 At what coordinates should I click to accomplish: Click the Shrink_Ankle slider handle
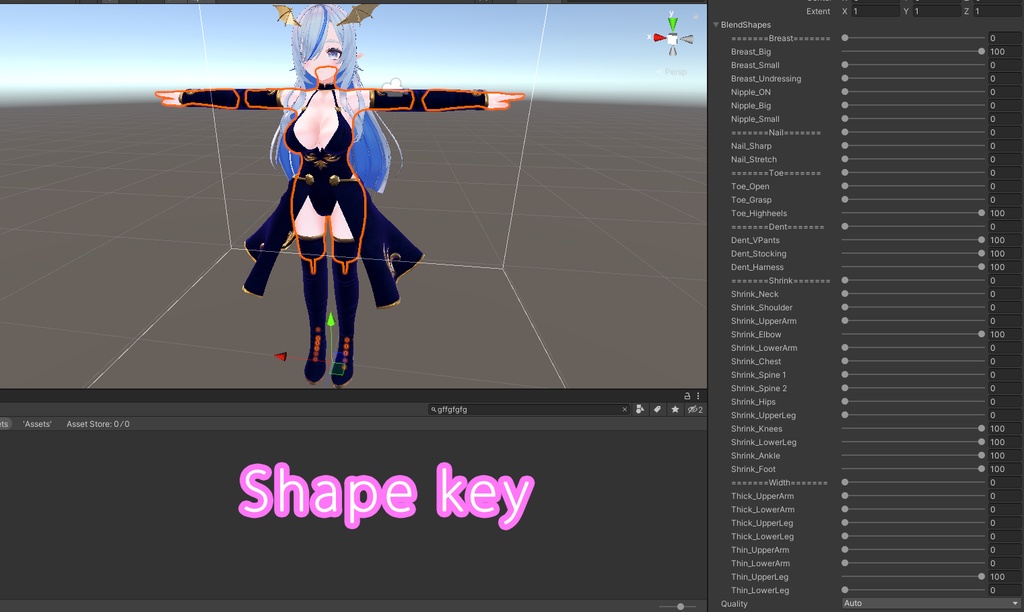[981, 455]
